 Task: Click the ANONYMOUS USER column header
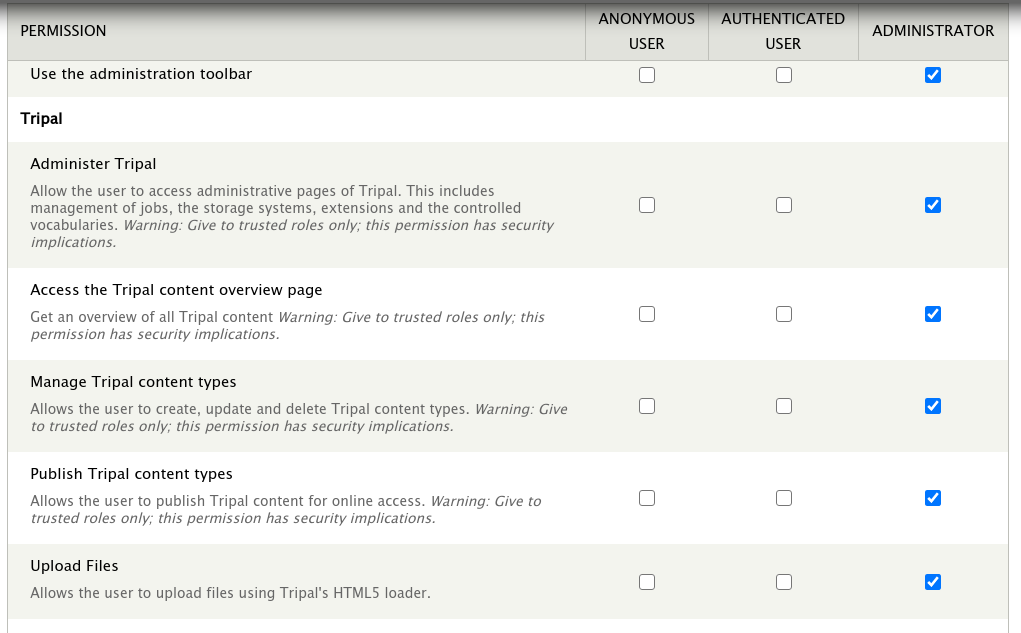coord(647,31)
